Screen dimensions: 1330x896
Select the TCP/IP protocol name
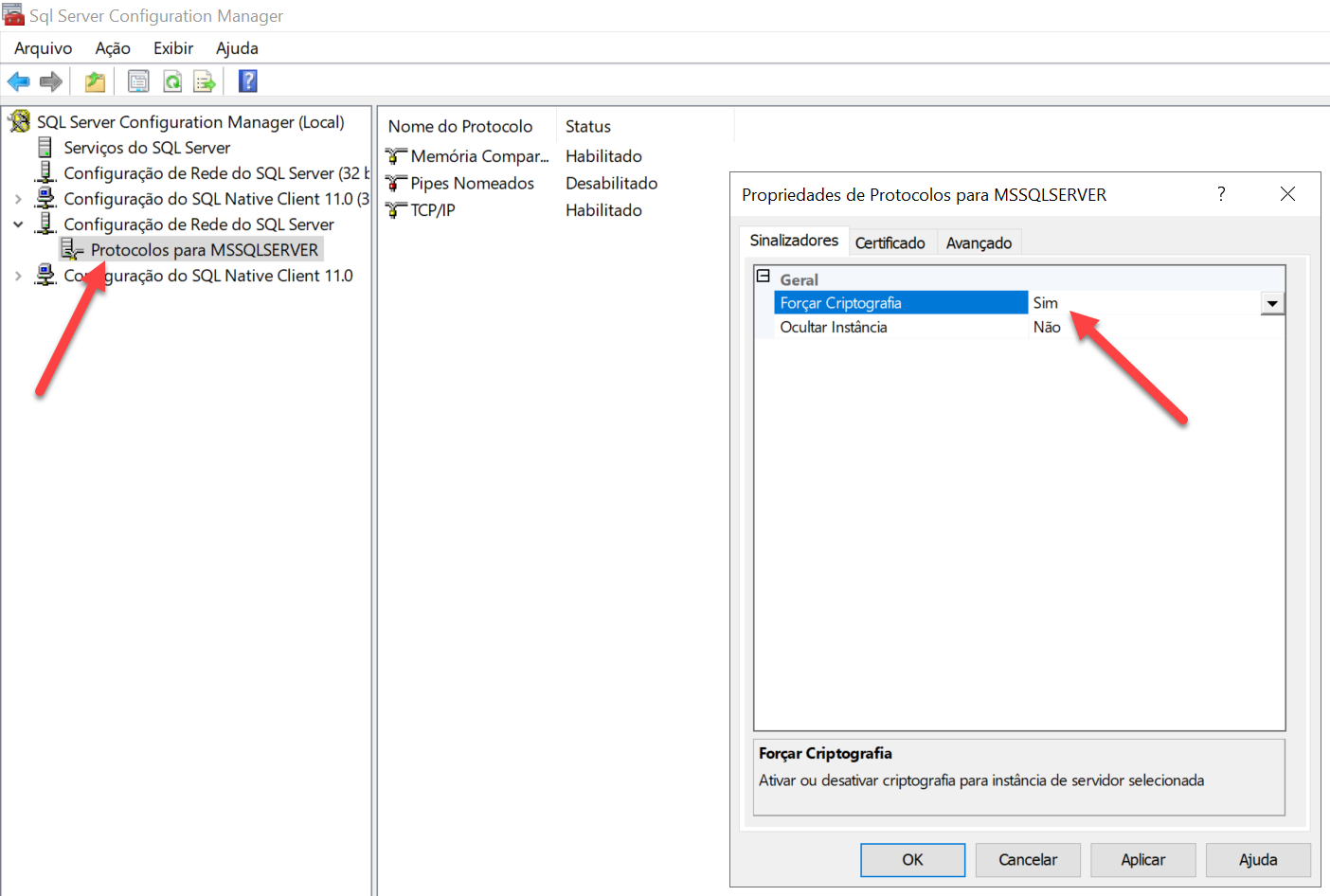coord(433,210)
